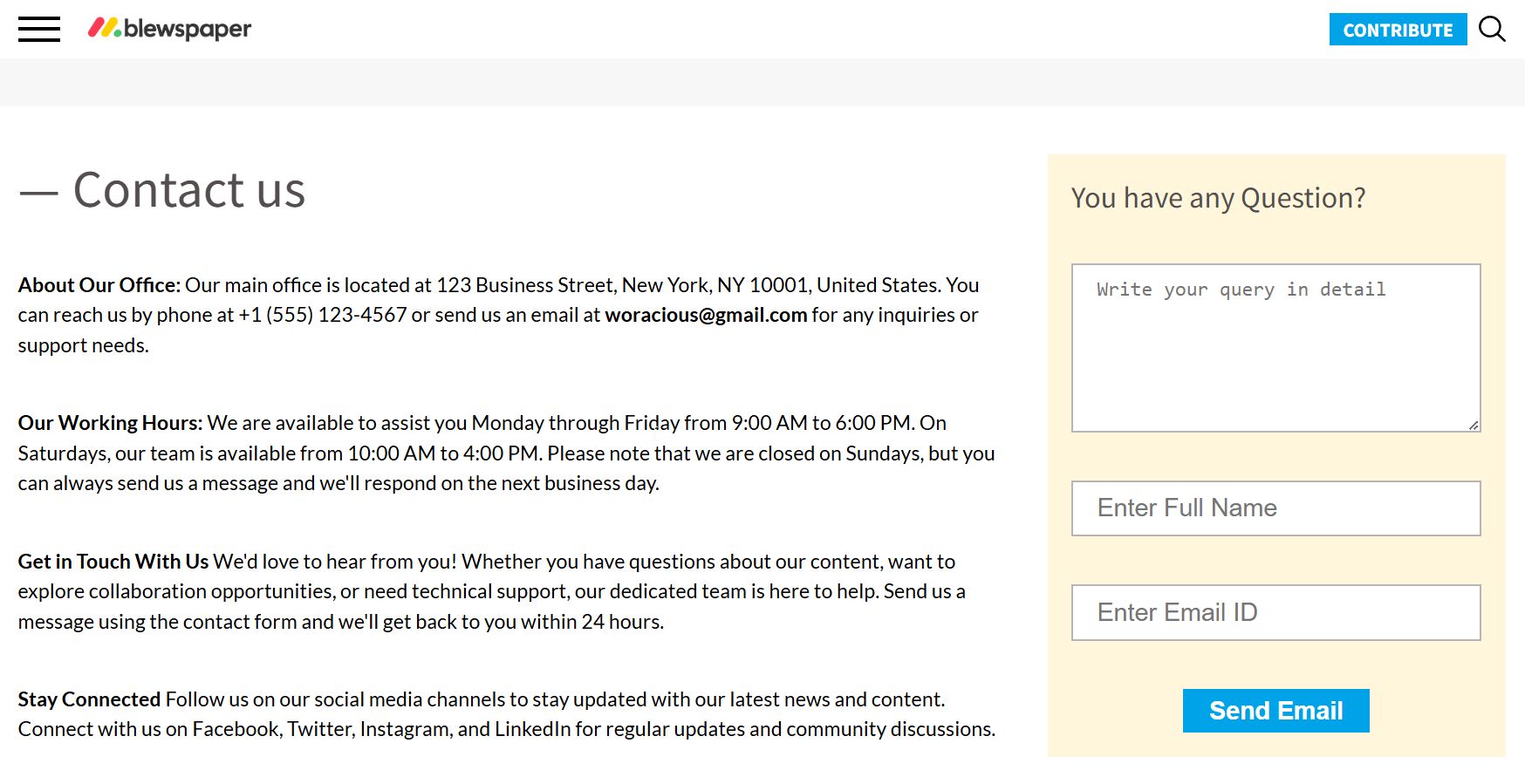
Task: Click the 'About Our Office:' bold label
Action: coord(99,285)
